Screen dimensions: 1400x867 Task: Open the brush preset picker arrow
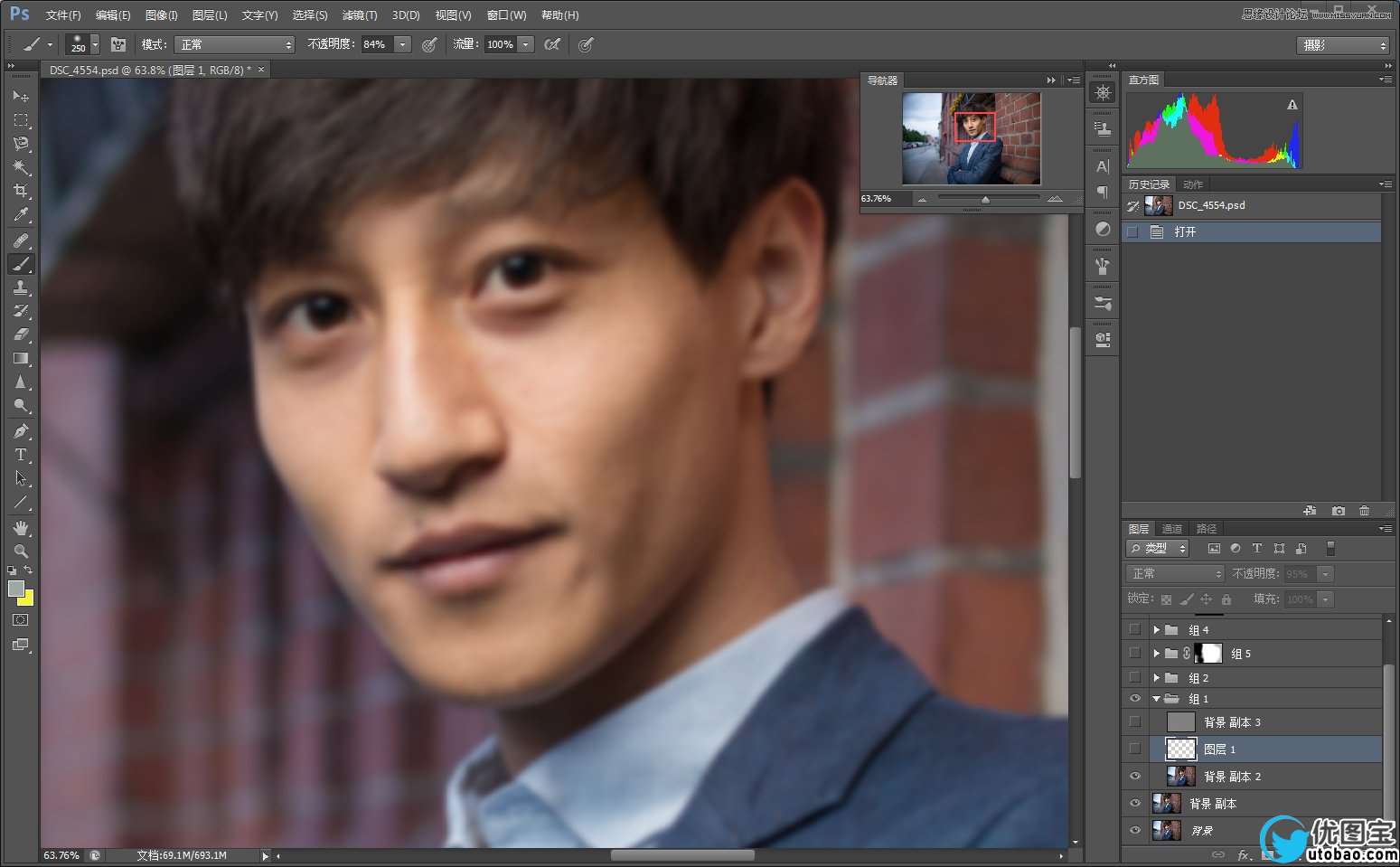[x=95, y=44]
